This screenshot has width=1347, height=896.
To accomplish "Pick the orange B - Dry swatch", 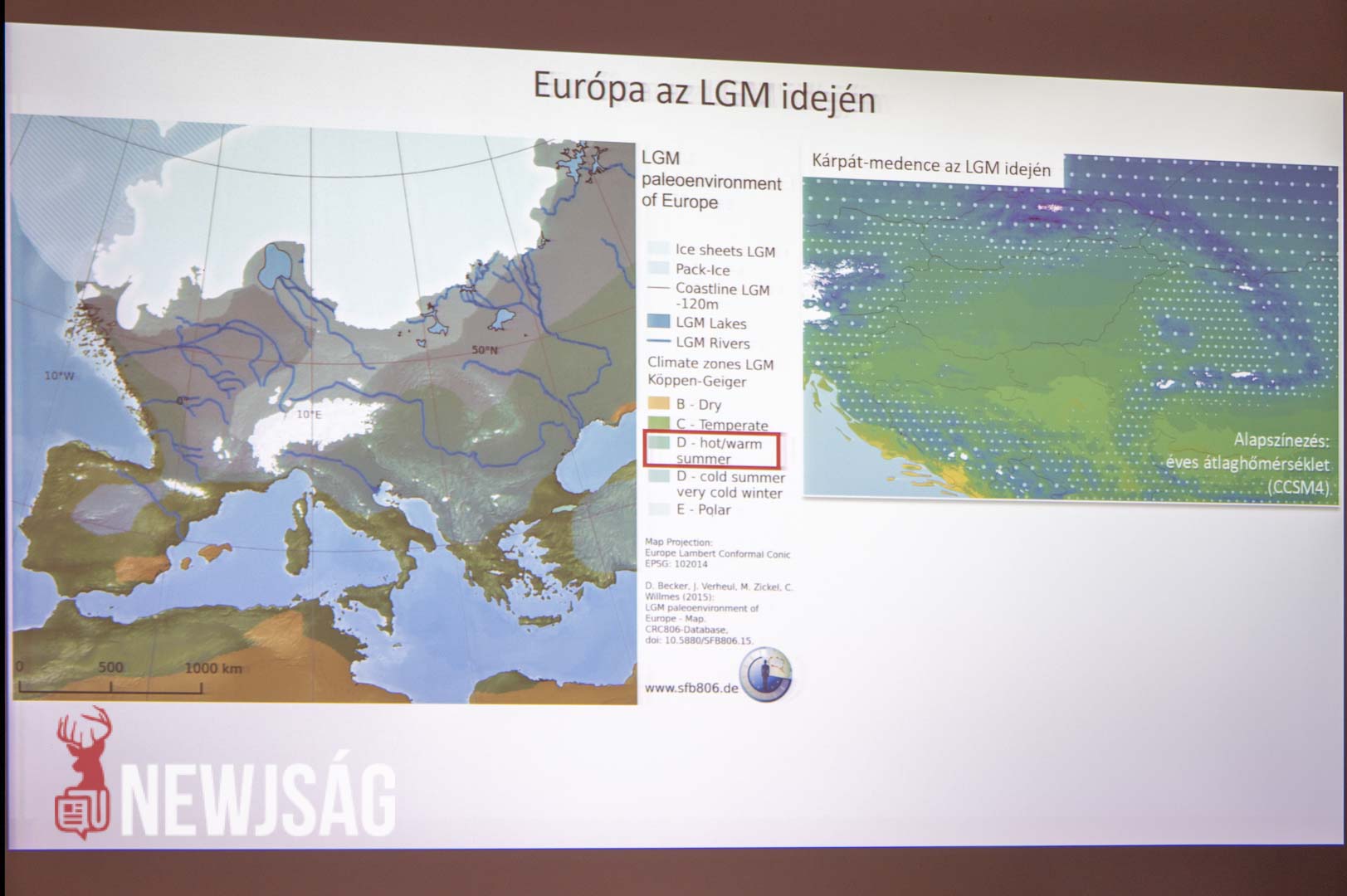I will pyautogui.click(x=658, y=404).
